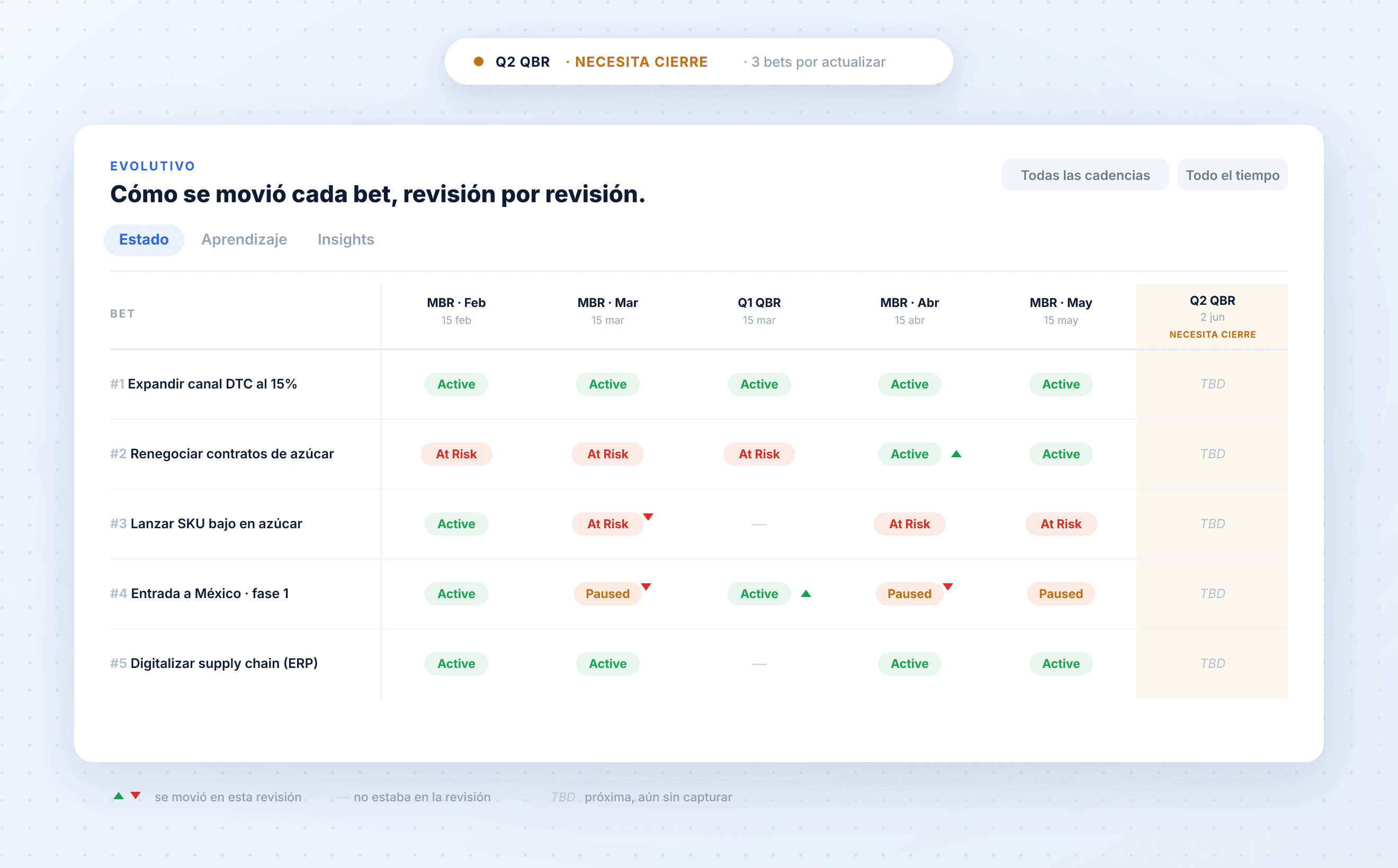Click green up arrow on Entrada a México Q1 QBR
This screenshot has height=868, width=1398.
coord(806,594)
